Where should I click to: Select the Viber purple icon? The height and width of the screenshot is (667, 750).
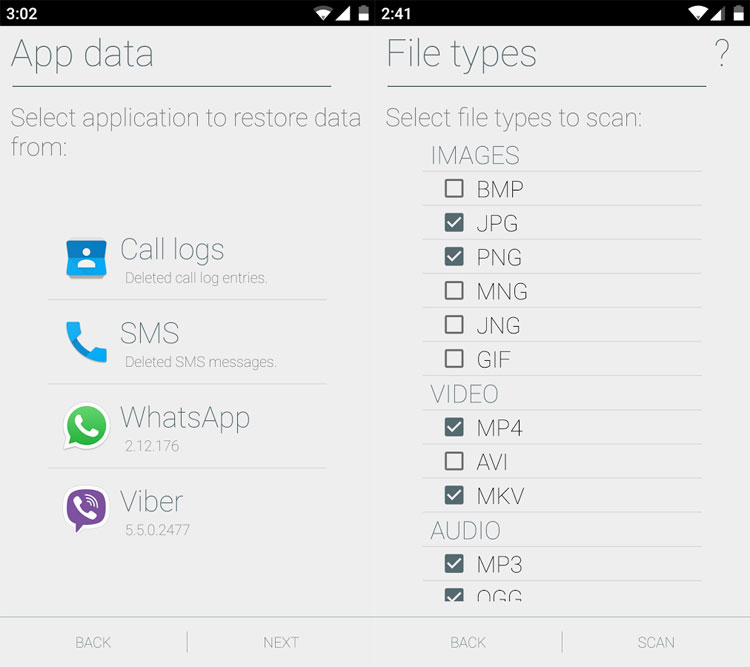tap(86, 509)
